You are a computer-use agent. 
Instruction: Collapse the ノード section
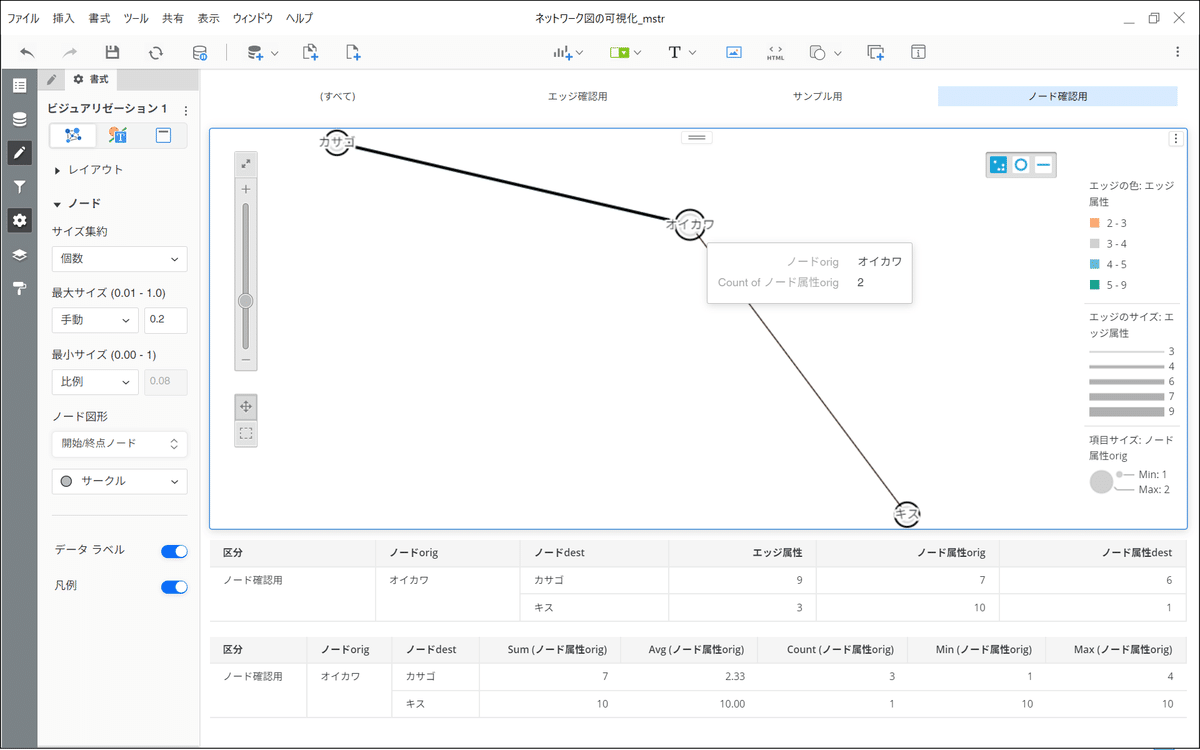click(77, 204)
